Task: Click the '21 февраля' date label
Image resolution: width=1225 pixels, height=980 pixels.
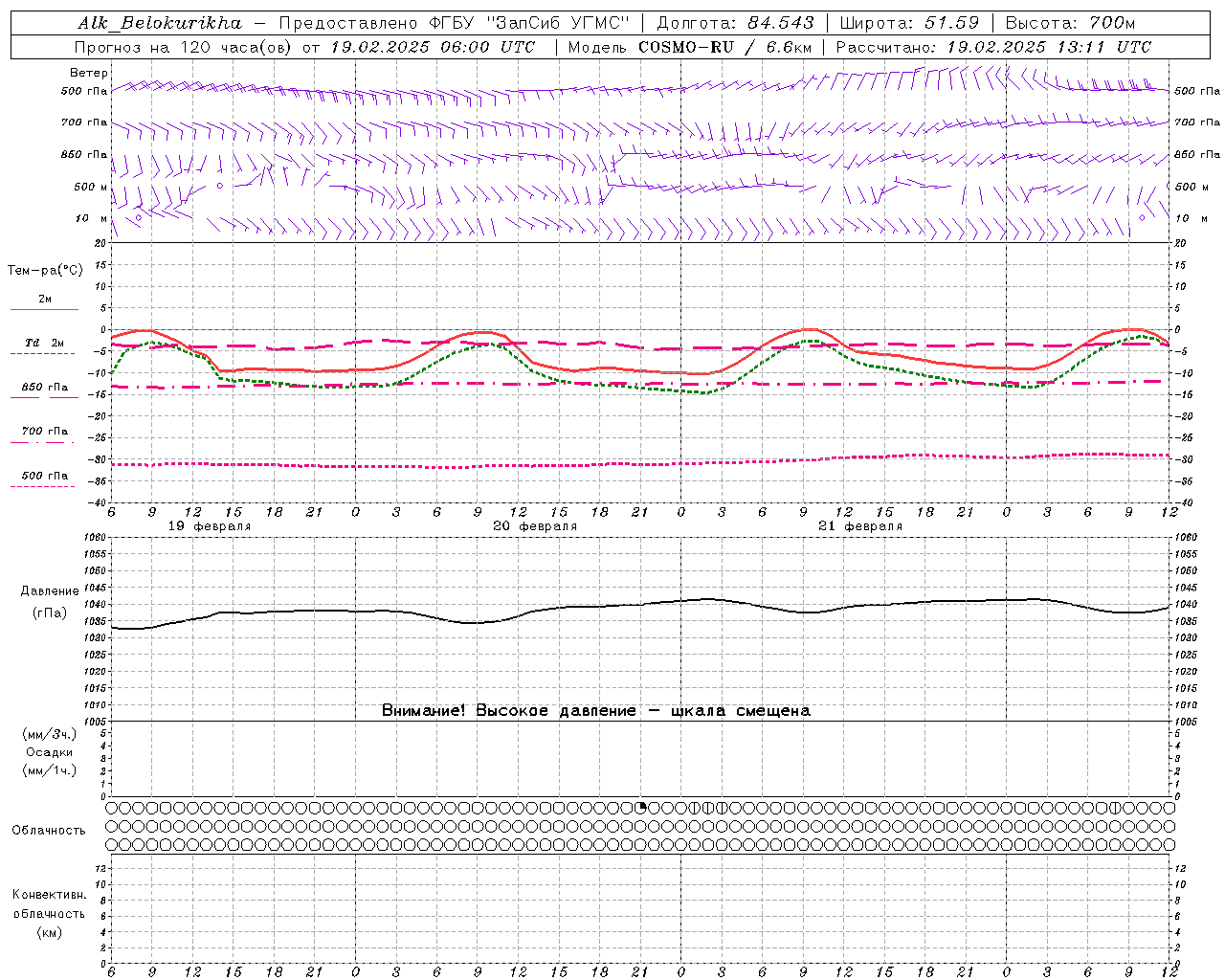Action: (860, 526)
